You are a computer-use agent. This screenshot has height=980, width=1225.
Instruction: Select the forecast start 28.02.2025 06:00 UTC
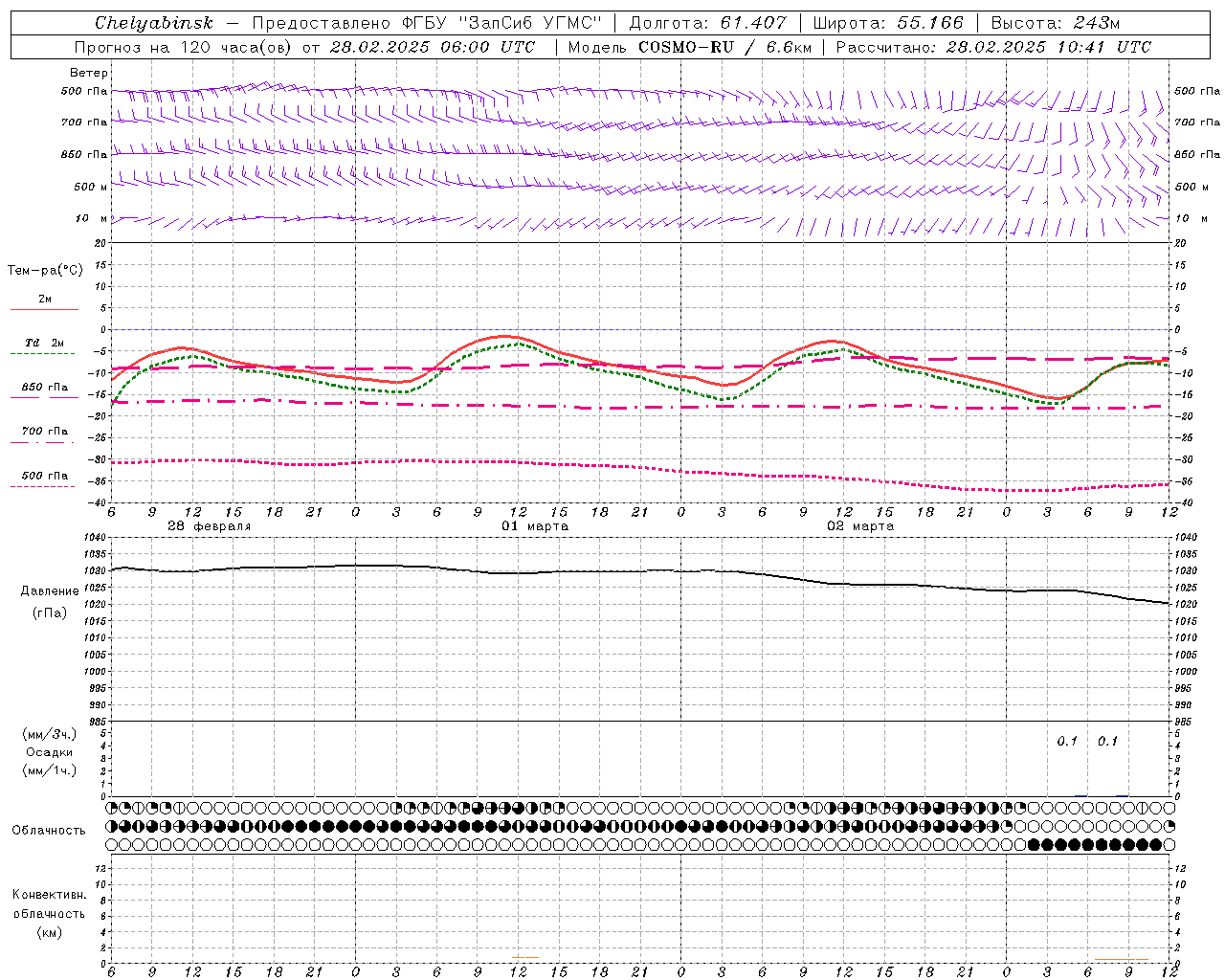tap(432, 47)
